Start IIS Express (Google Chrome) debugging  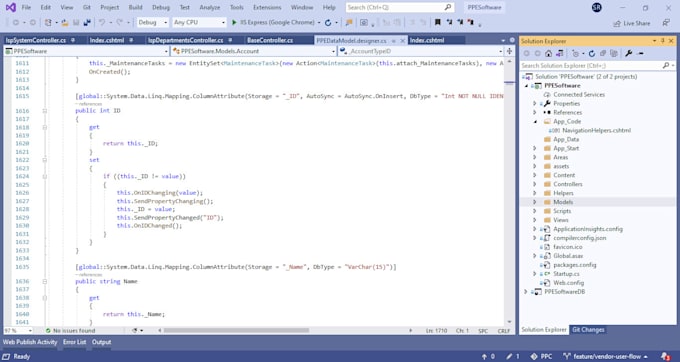click(273, 23)
